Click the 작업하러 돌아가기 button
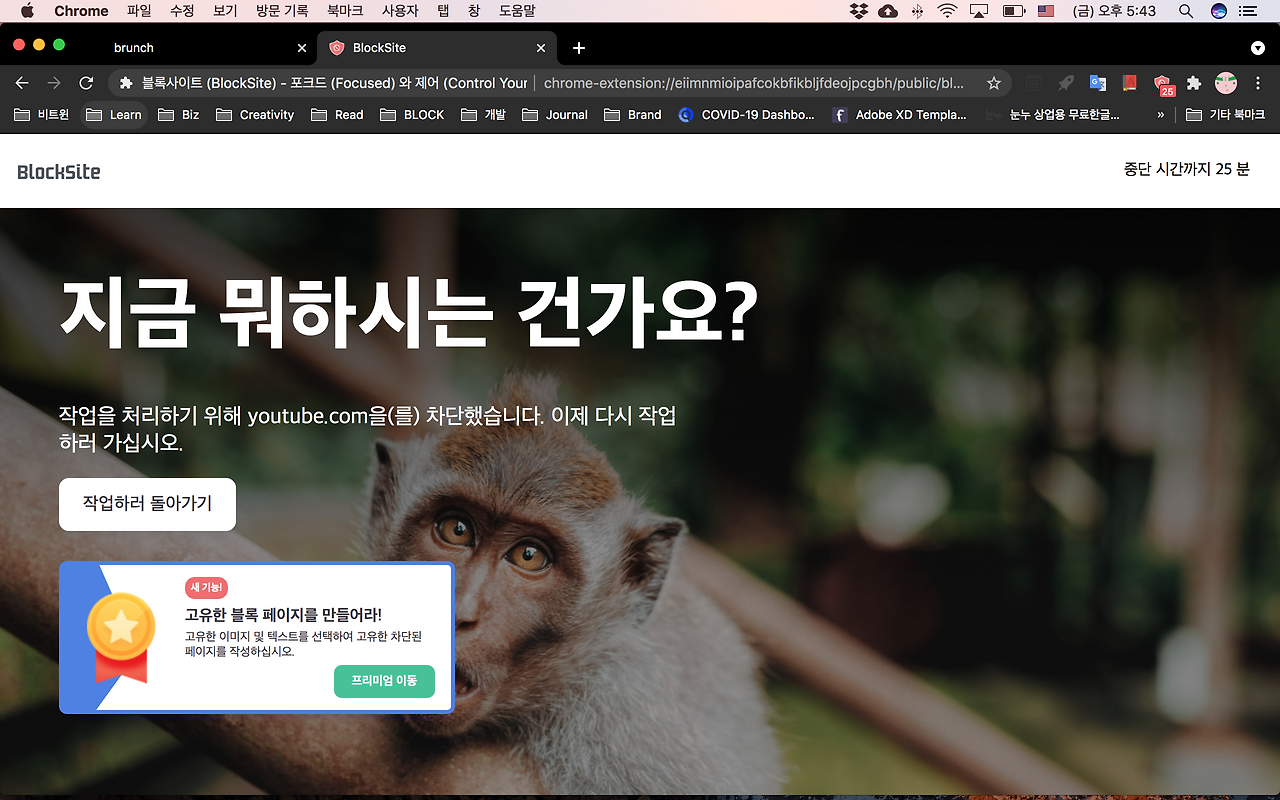The width and height of the screenshot is (1280, 800). [147, 504]
